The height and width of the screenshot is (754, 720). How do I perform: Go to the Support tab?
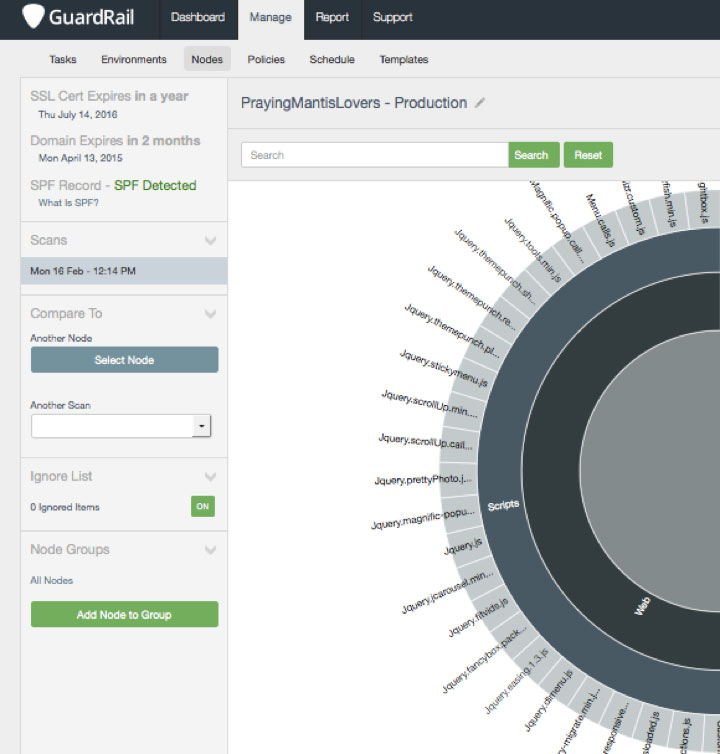(x=392, y=17)
